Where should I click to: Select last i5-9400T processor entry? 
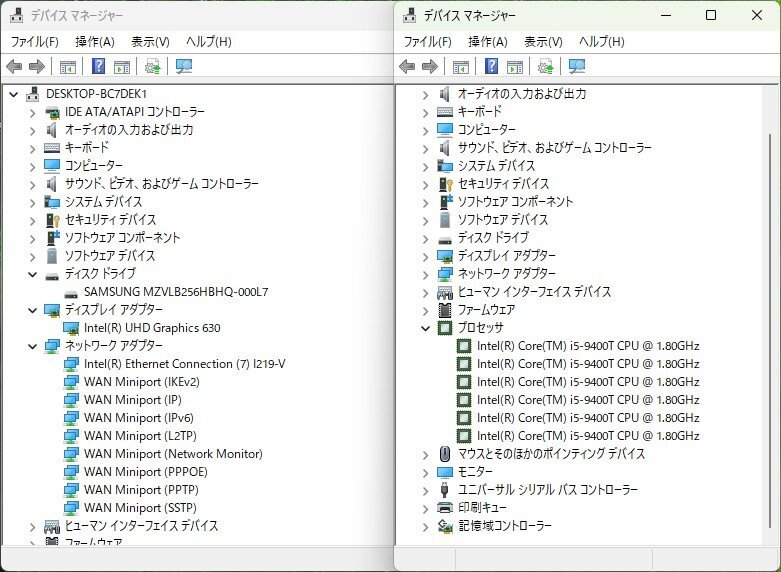[x=588, y=435]
